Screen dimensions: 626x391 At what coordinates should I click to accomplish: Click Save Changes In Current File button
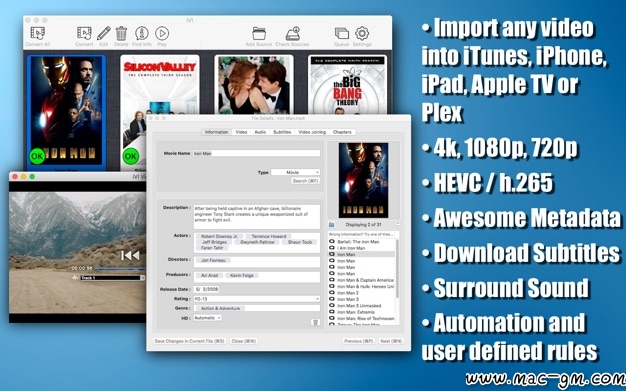tap(189, 341)
